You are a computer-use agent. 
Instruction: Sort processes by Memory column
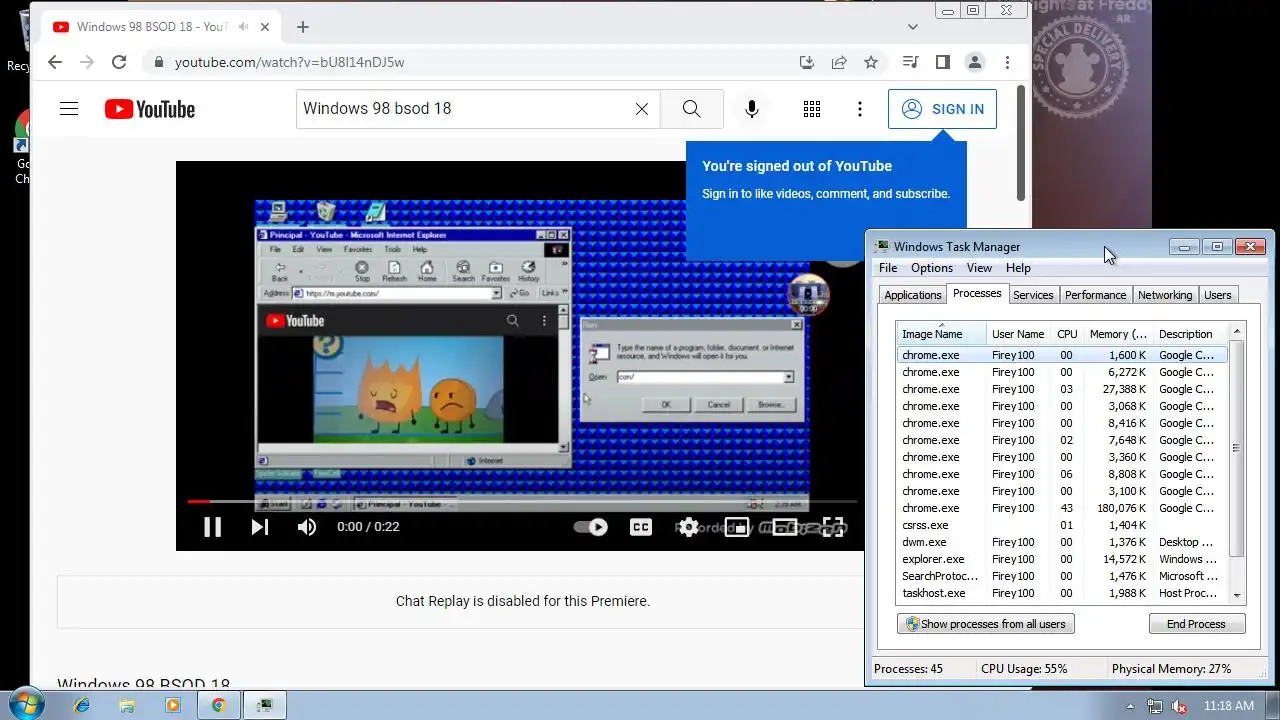[x=1118, y=334]
